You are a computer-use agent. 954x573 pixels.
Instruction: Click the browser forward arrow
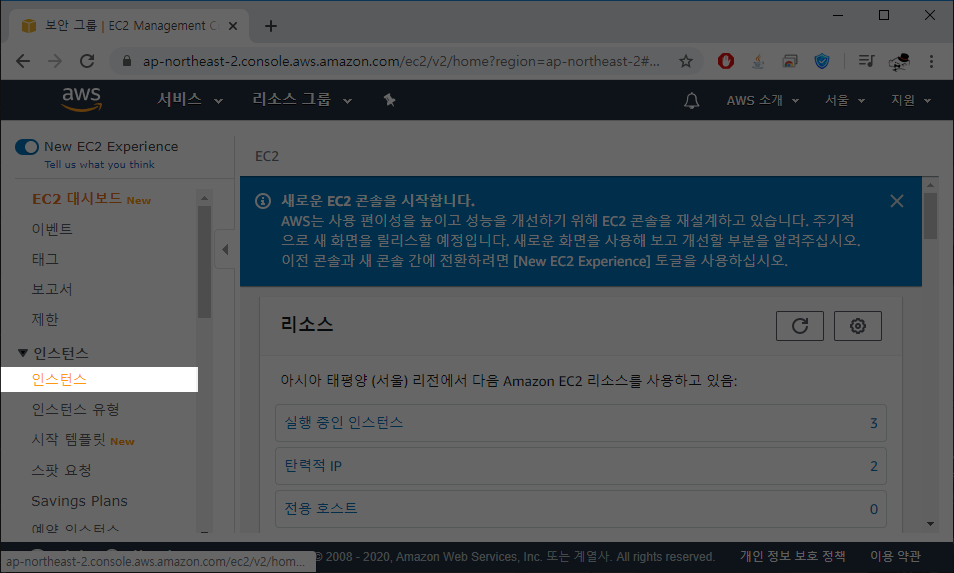(55, 61)
